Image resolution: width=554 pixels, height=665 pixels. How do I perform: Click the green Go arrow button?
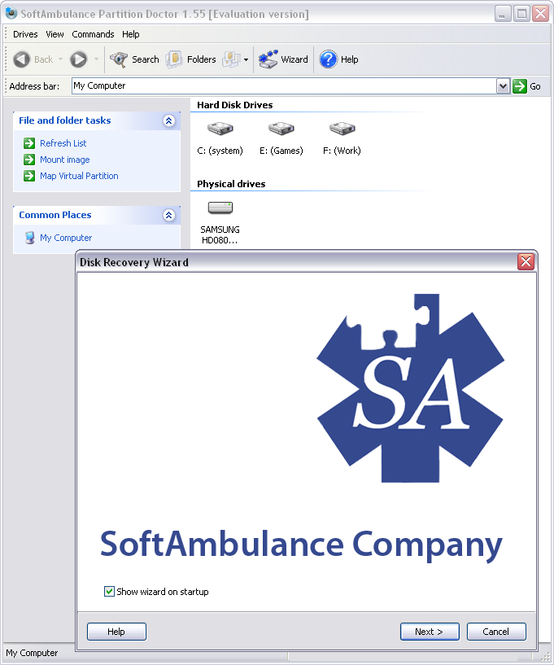coord(520,86)
